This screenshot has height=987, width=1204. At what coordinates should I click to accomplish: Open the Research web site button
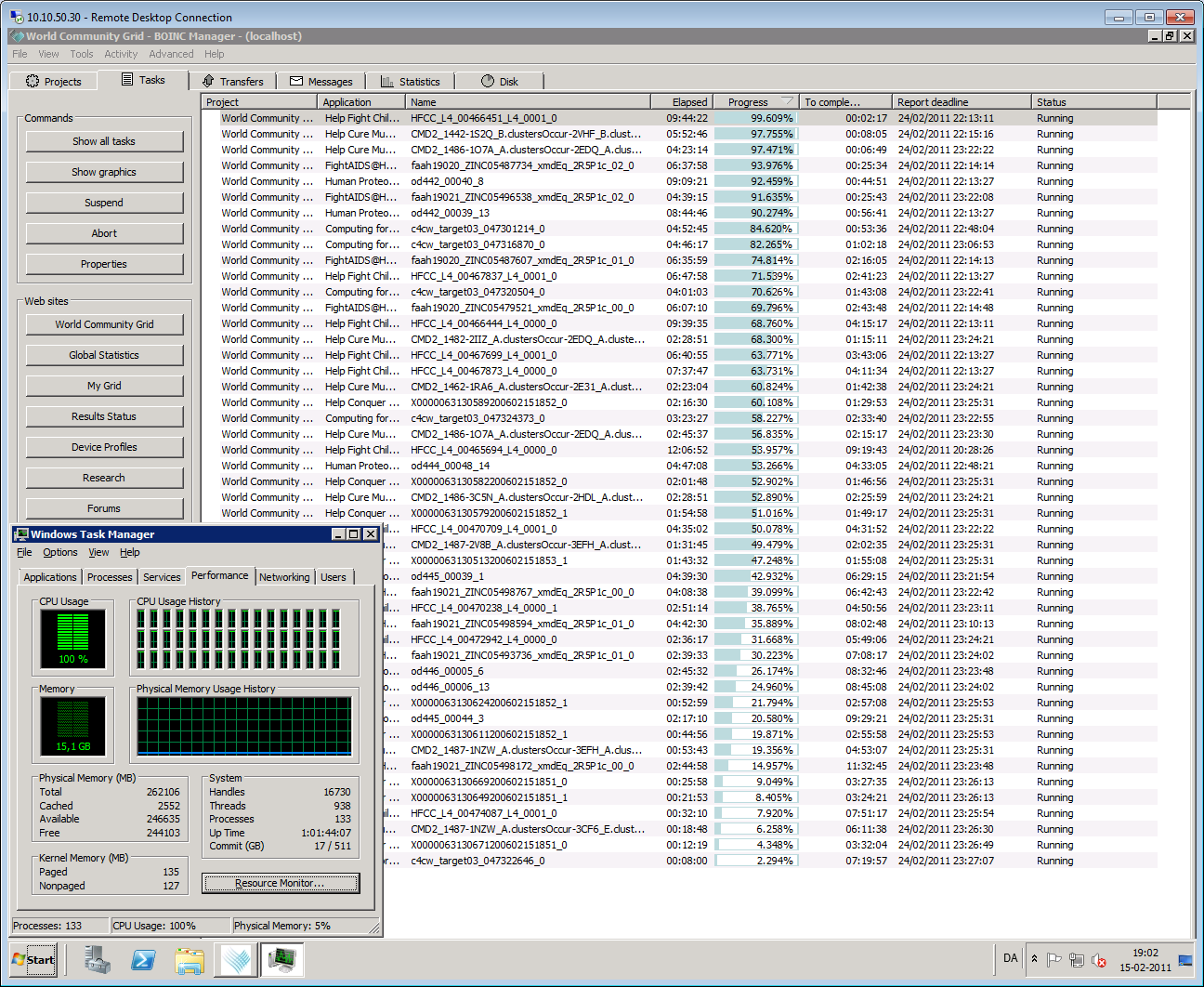click(104, 478)
